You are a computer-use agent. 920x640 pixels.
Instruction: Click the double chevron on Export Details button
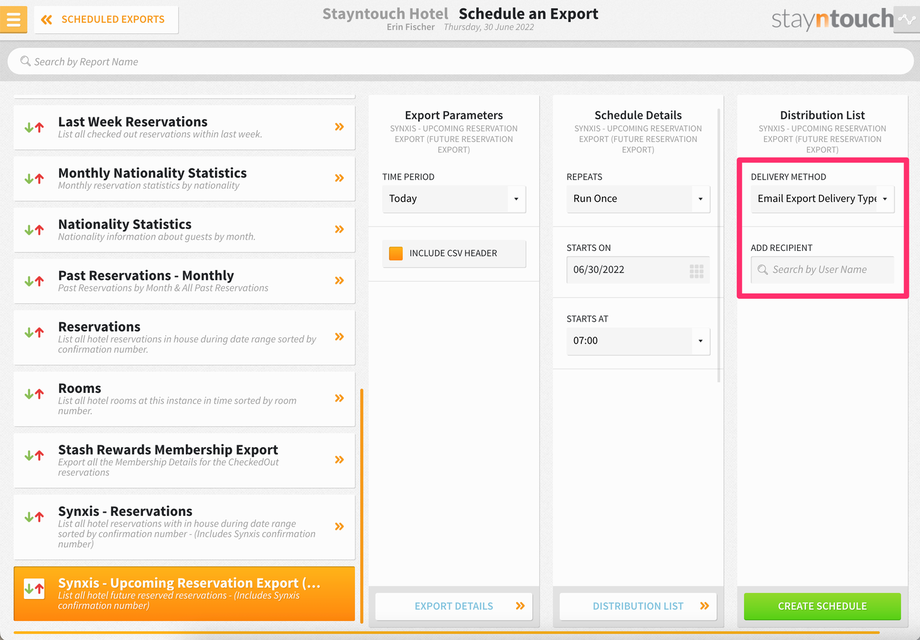pos(520,606)
